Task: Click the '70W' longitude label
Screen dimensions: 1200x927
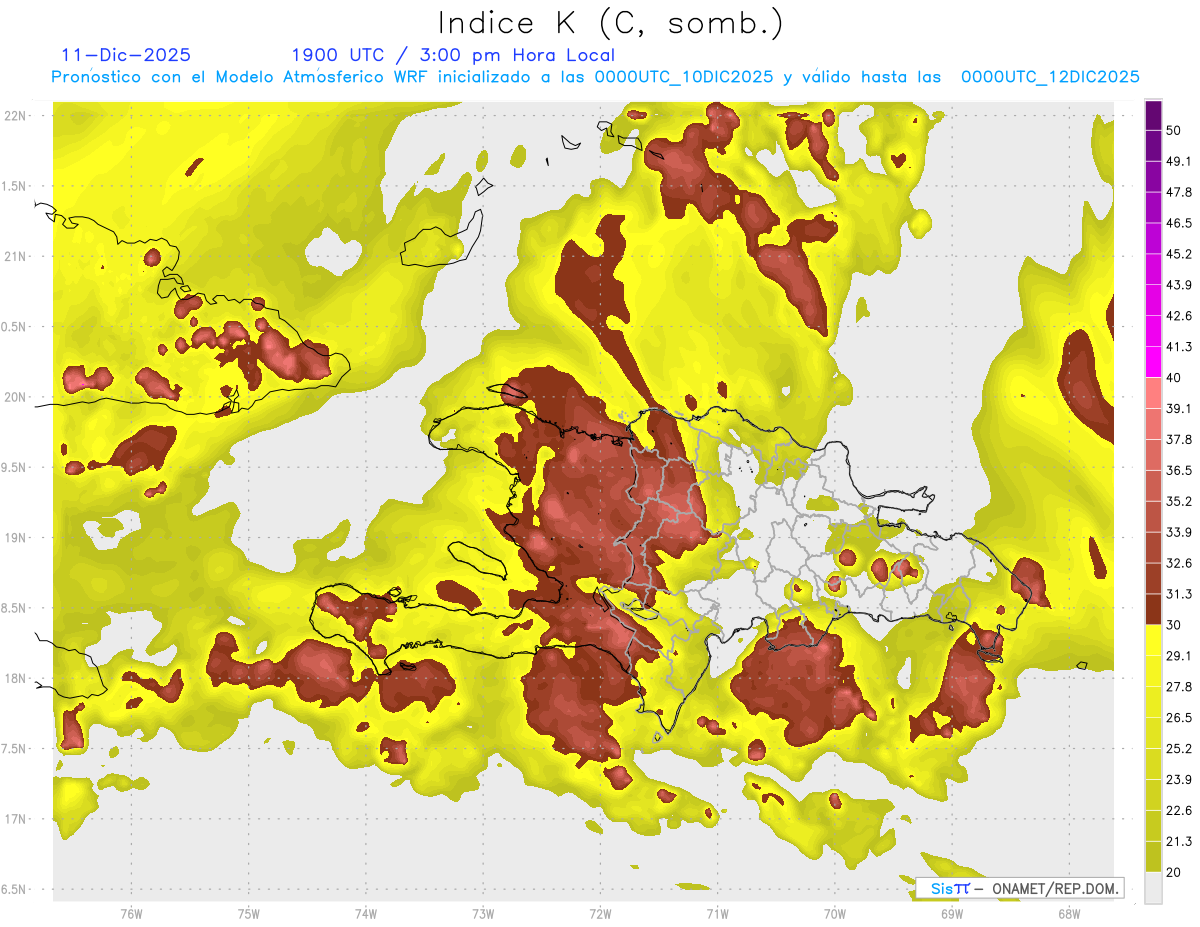Action: coord(835,914)
